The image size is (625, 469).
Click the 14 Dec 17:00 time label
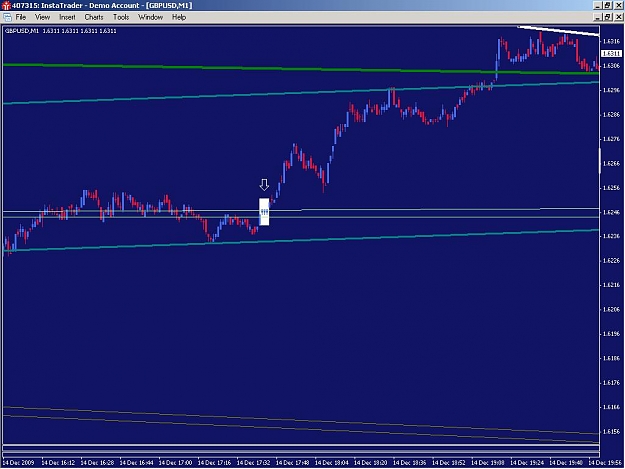pyautogui.click(x=175, y=463)
